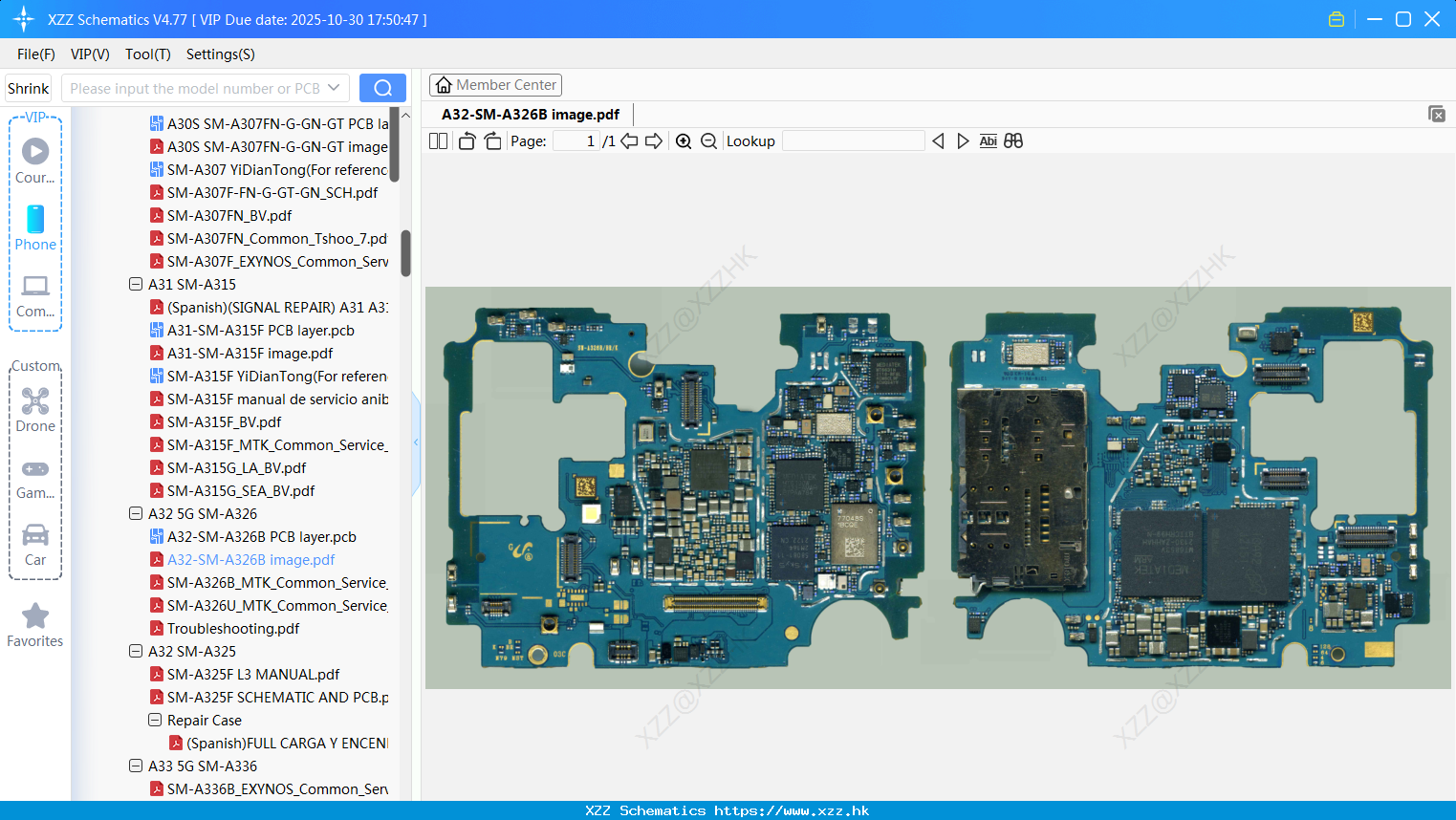Select the A32-SM-A326B image.pdf tab

[x=531, y=114]
